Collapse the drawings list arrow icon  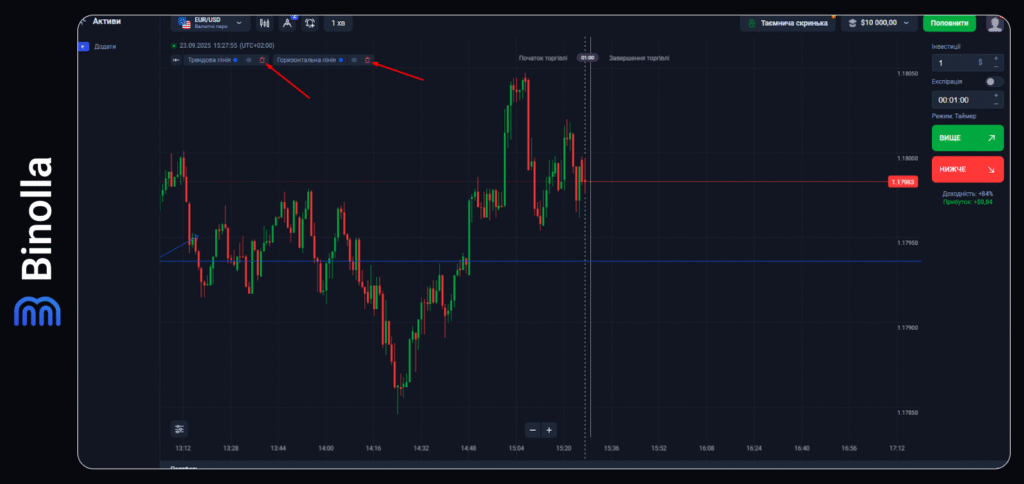click(x=176, y=60)
